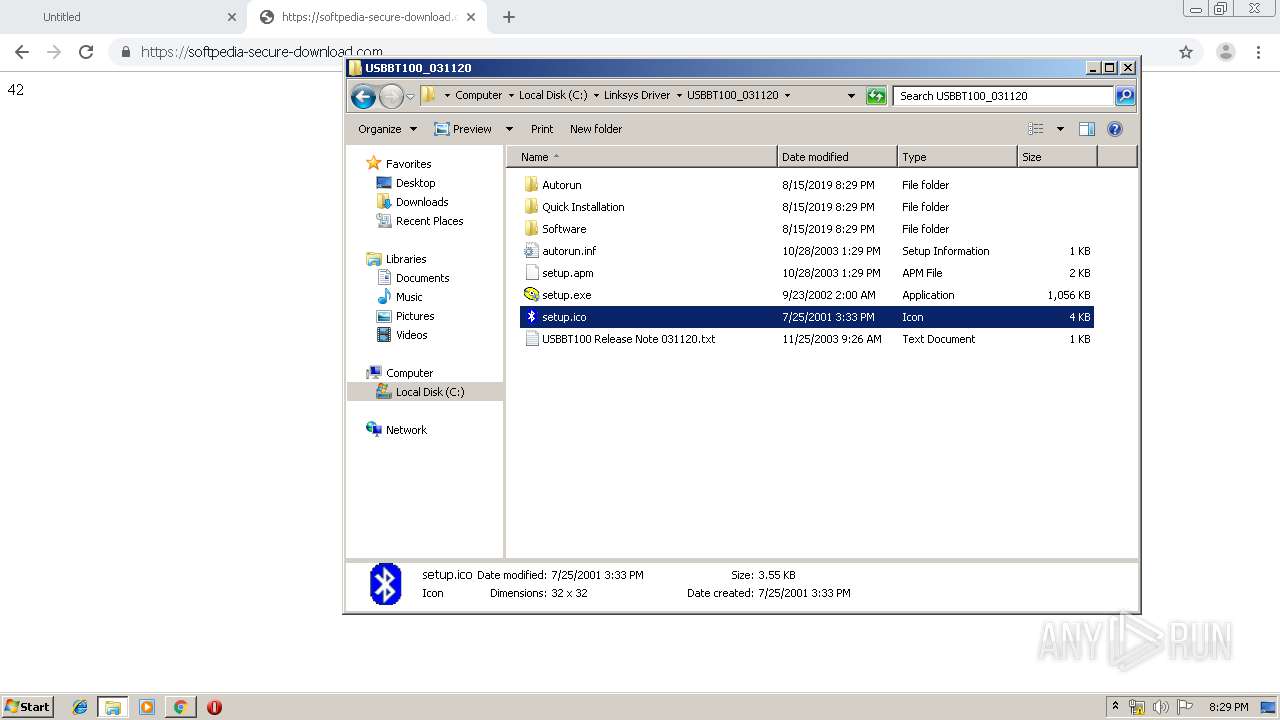
Task: Sort by the Size column header
Action: (x=1057, y=157)
